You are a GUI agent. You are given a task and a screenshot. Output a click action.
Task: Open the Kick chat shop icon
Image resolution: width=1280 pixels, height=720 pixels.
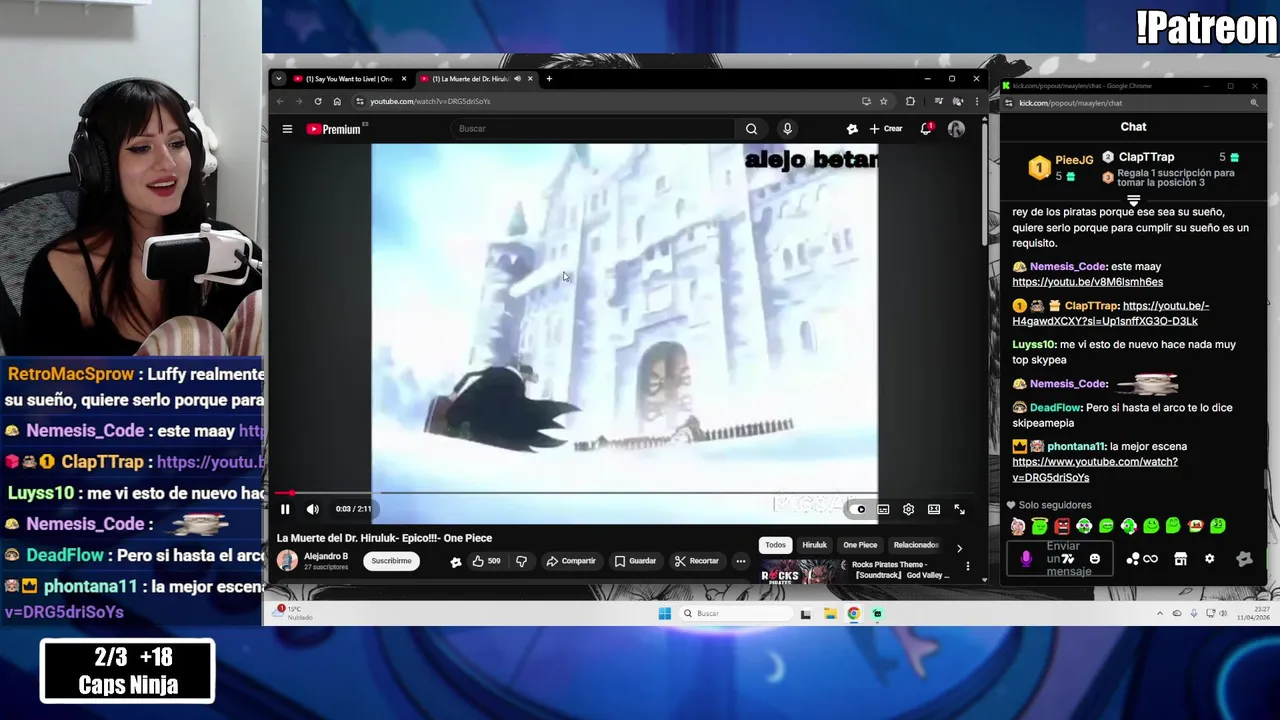pyautogui.click(x=1180, y=559)
